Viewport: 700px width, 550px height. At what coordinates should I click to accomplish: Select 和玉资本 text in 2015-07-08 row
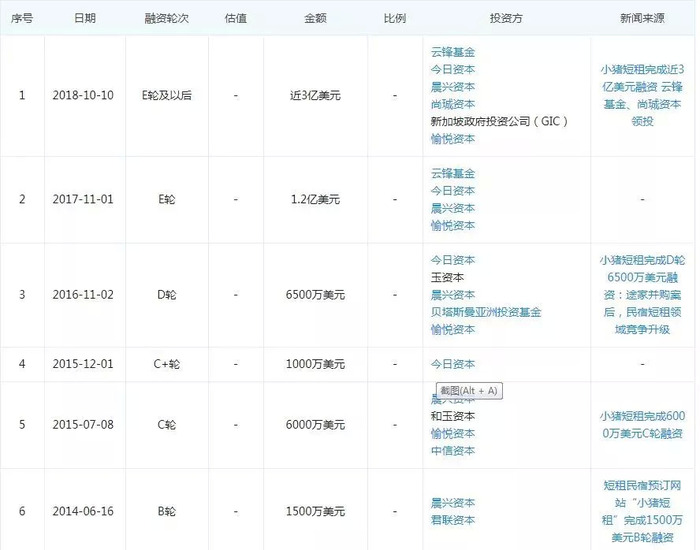(452, 417)
